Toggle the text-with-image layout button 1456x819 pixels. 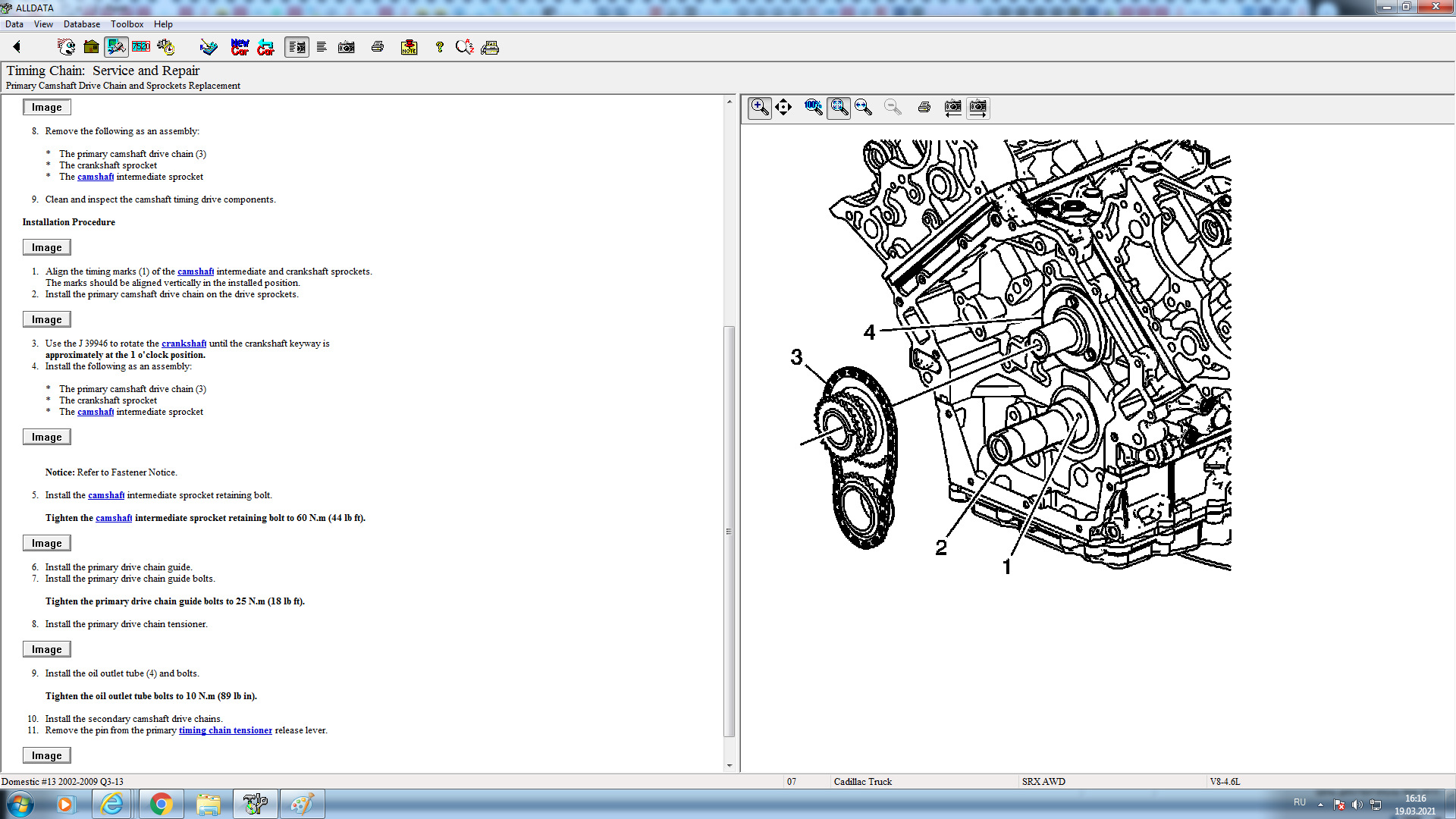click(x=297, y=47)
